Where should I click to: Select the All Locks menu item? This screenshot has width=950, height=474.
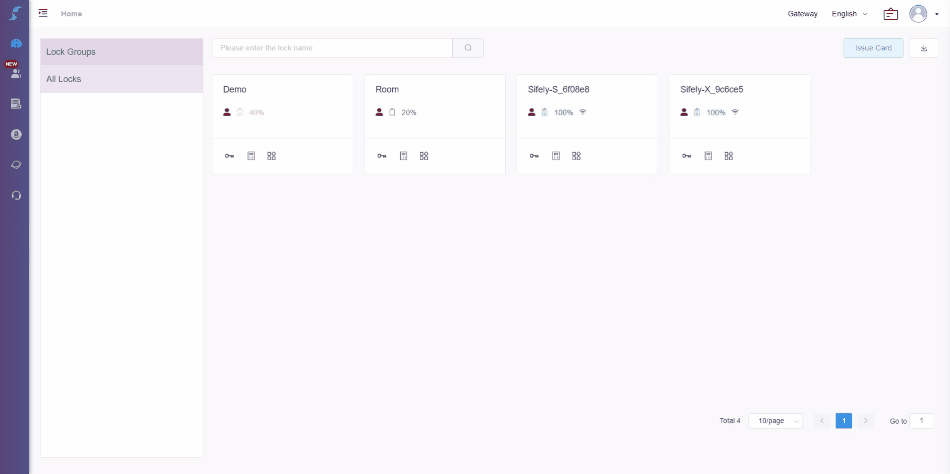[122, 79]
